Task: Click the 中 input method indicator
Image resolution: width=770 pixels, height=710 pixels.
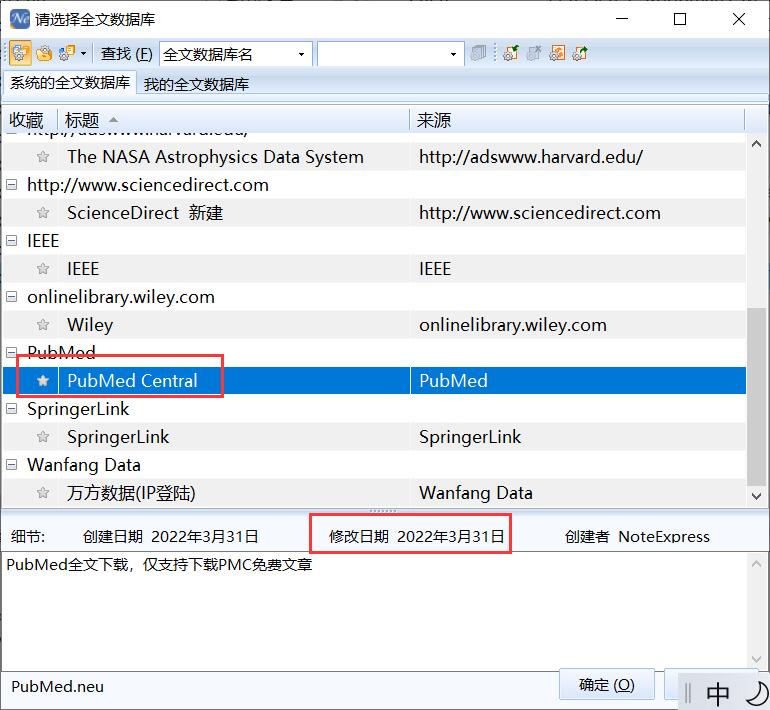Action: click(x=717, y=693)
